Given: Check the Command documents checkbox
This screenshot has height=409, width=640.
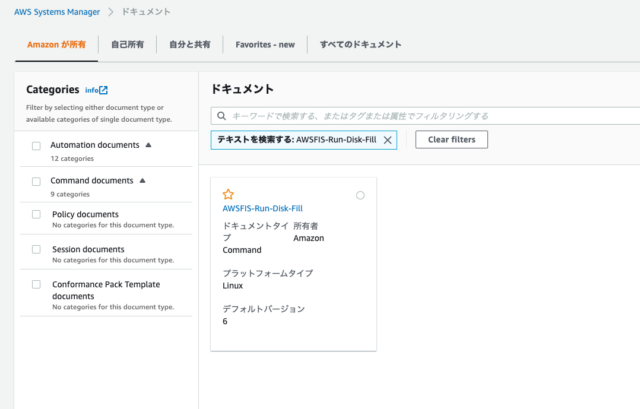Looking at the screenshot, I should (36, 181).
